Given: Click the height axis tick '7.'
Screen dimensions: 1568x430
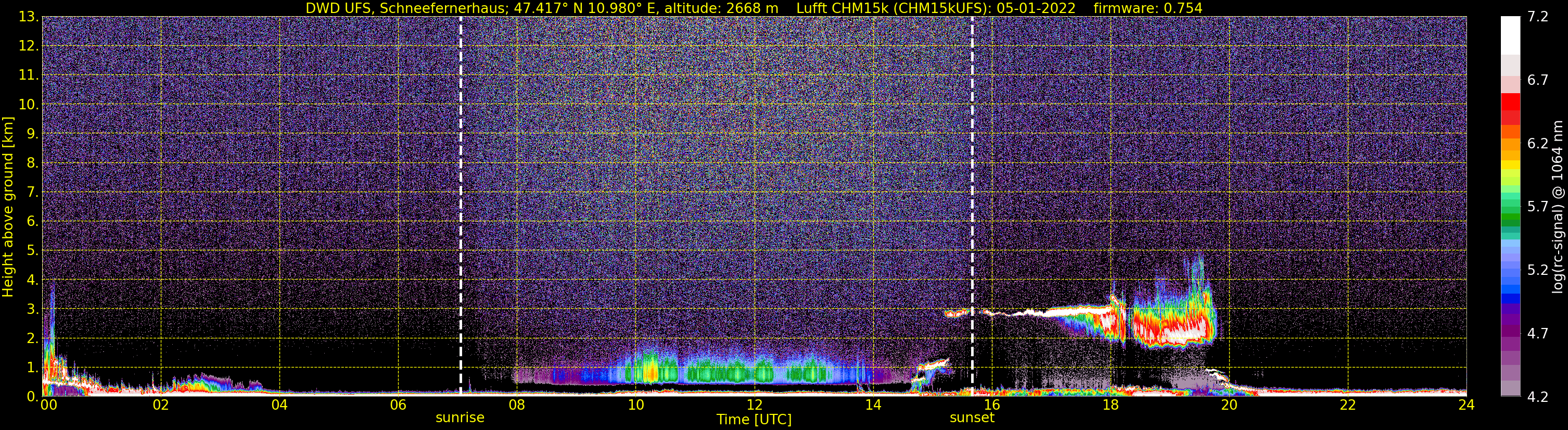Looking at the screenshot, I should [x=32, y=193].
